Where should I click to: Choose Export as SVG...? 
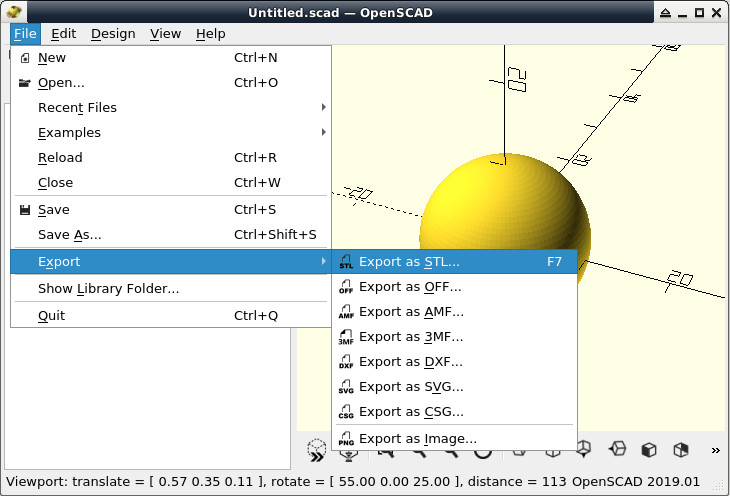(x=454, y=387)
